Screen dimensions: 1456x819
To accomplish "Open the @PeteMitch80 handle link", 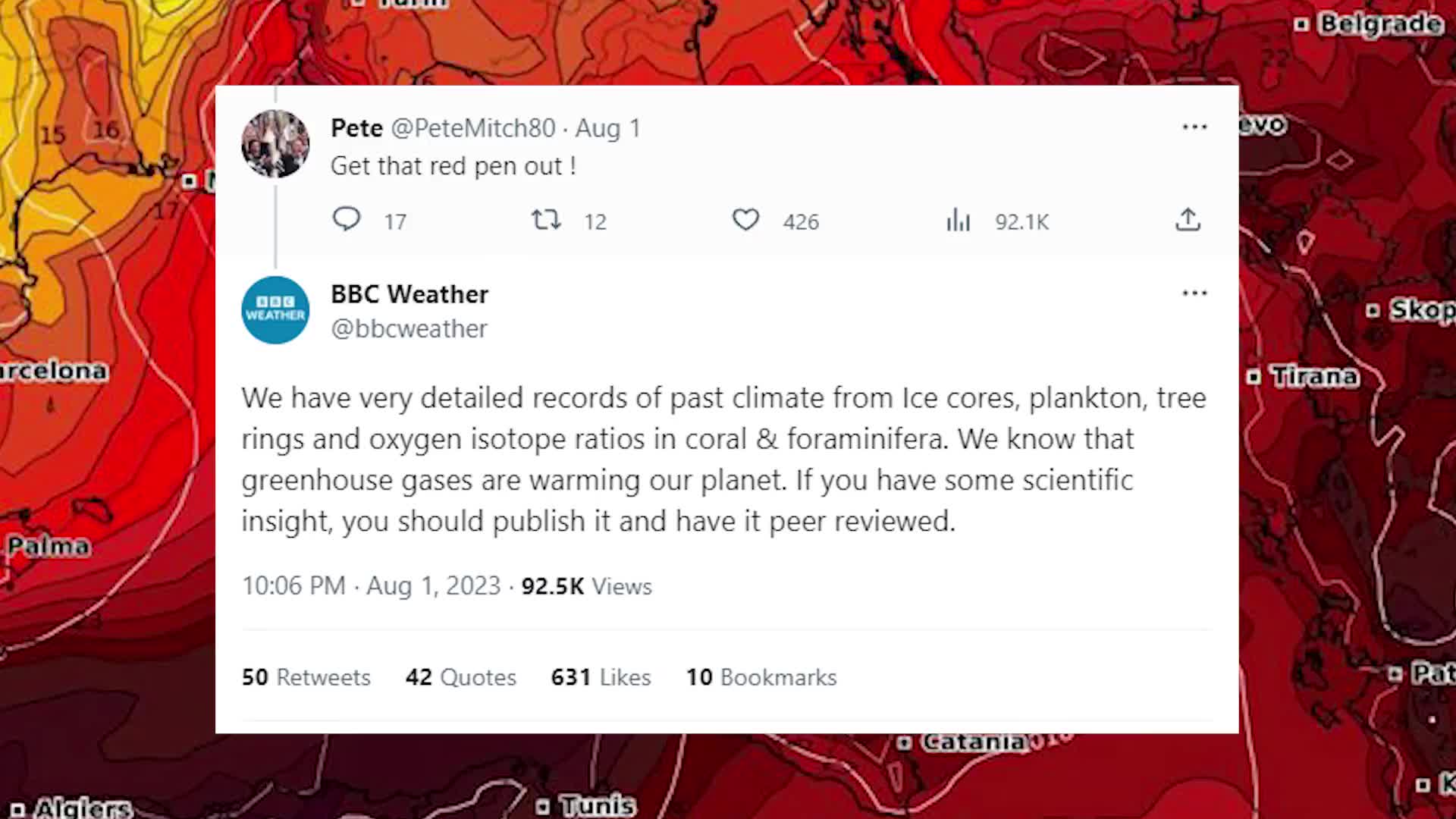I will 473,128.
